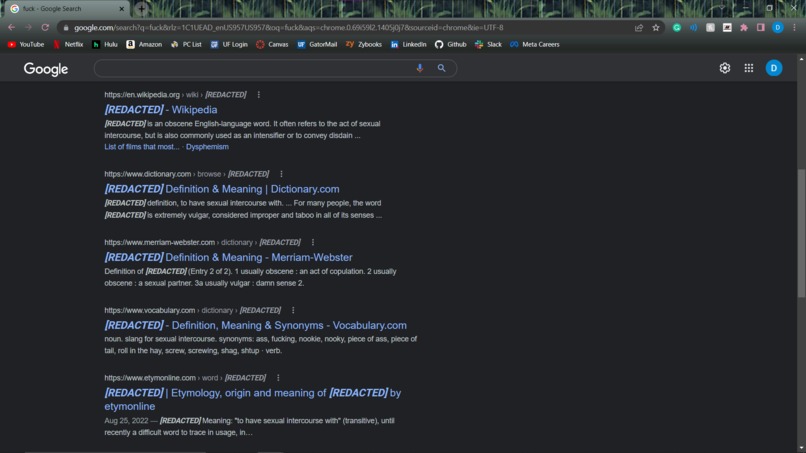Open the Dysphemism sublink
This screenshot has height=453, width=806.
point(207,147)
